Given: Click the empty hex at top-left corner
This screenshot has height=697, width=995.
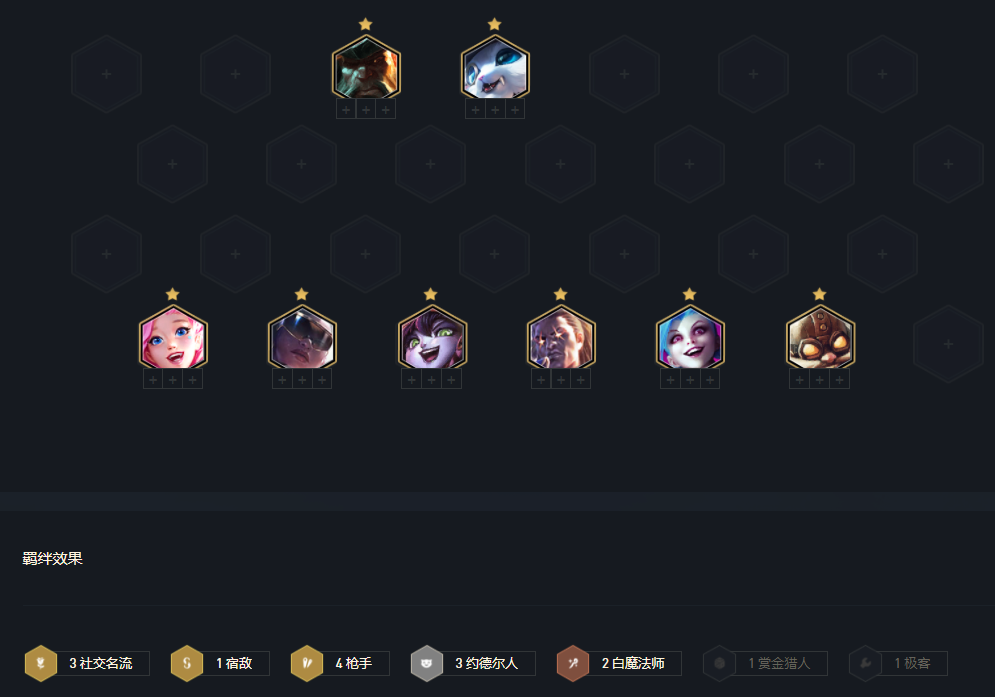Looking at the screenshot, I should click(x=107, y=74).
